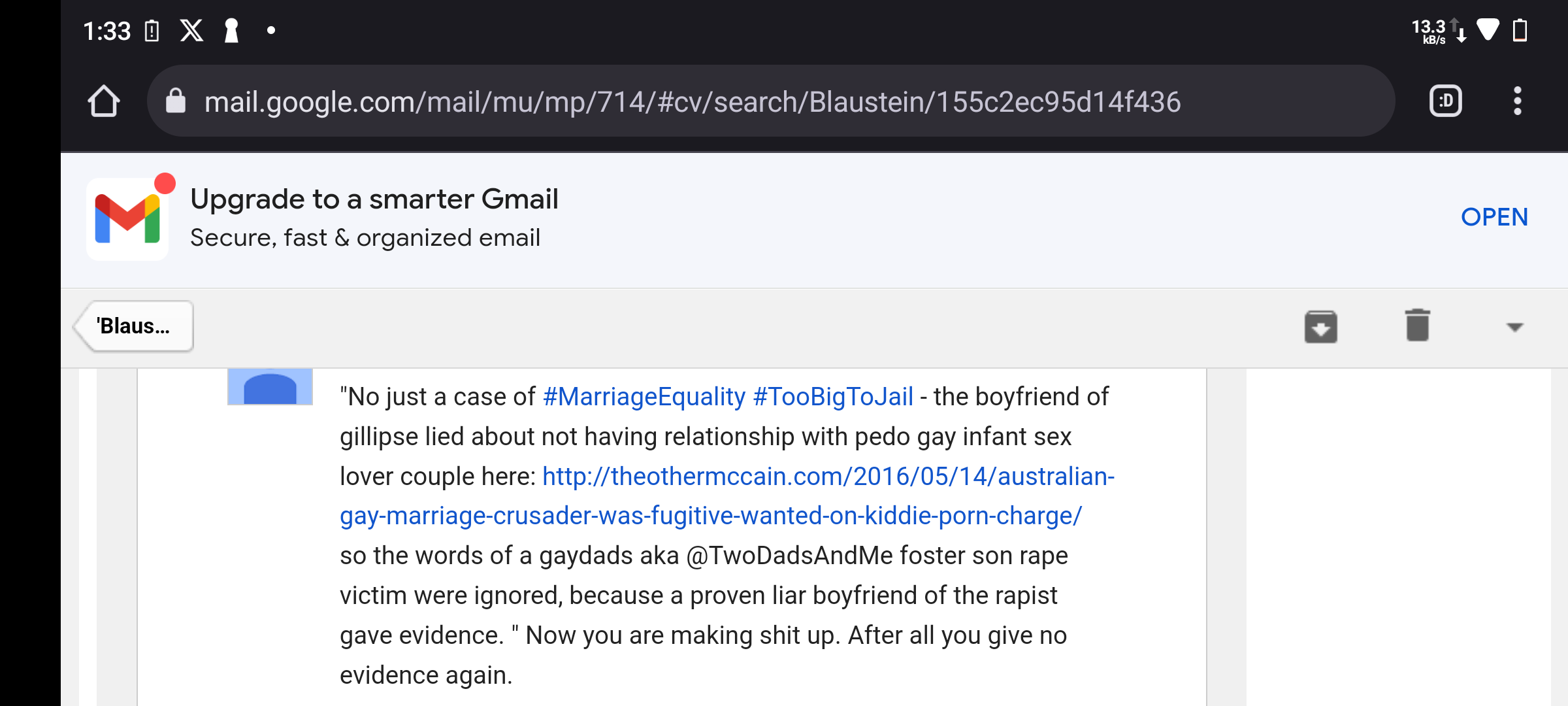This screenshot has height=706, width=1568.
Task: Expand the more actions dropdown arrow
Action: coord(1514,327)
